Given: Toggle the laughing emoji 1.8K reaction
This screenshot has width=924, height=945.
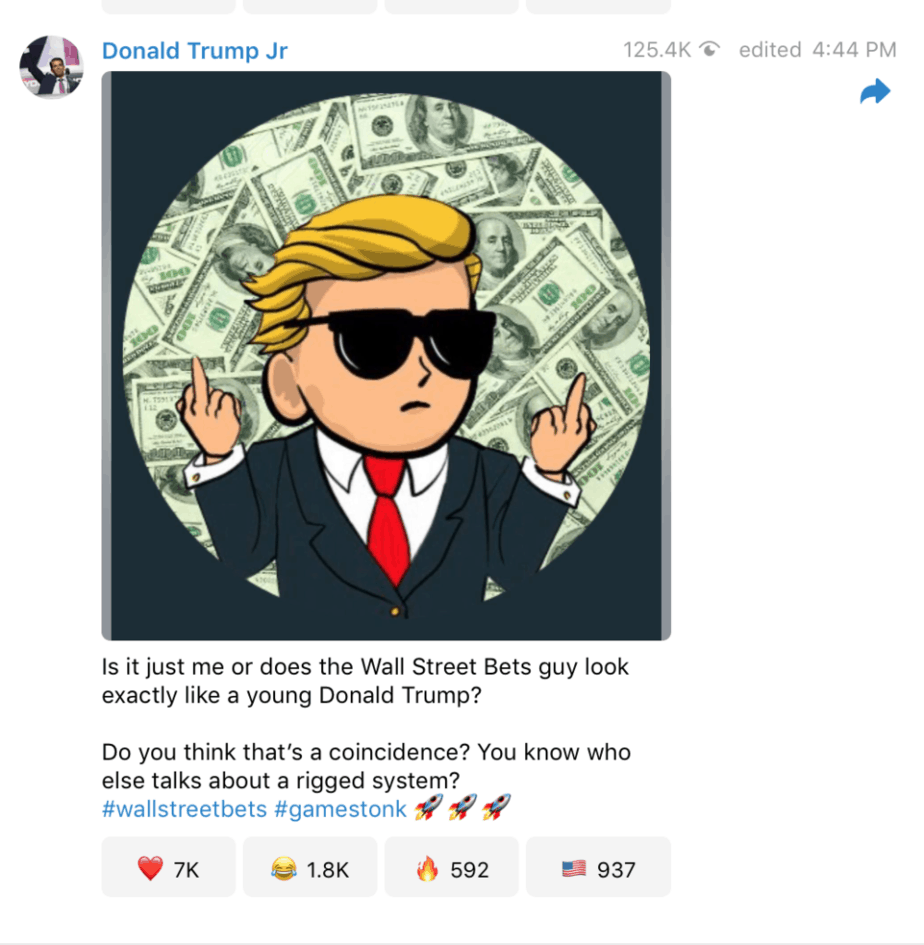Looking at the screenshot, I should (310, 868).
